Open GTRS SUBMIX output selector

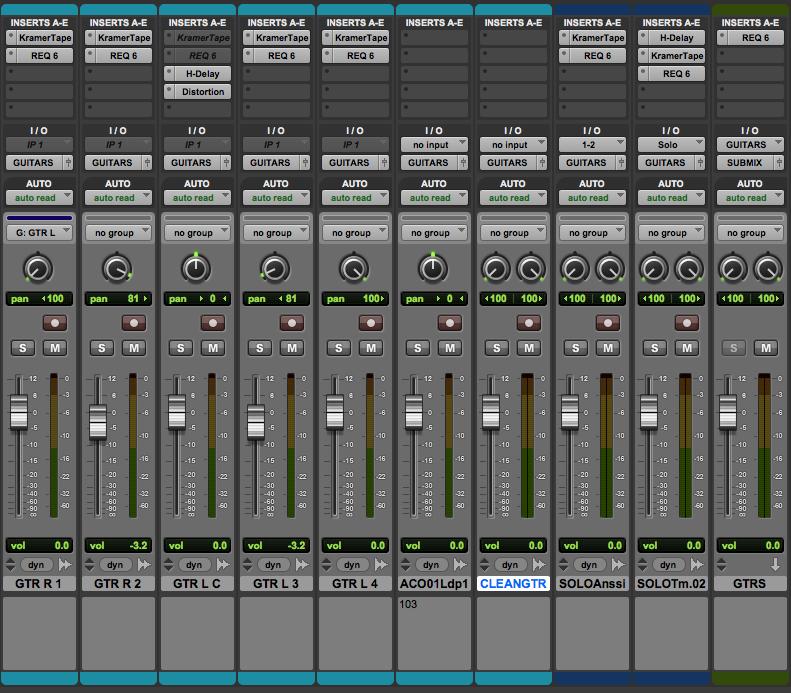click(745, 162)
